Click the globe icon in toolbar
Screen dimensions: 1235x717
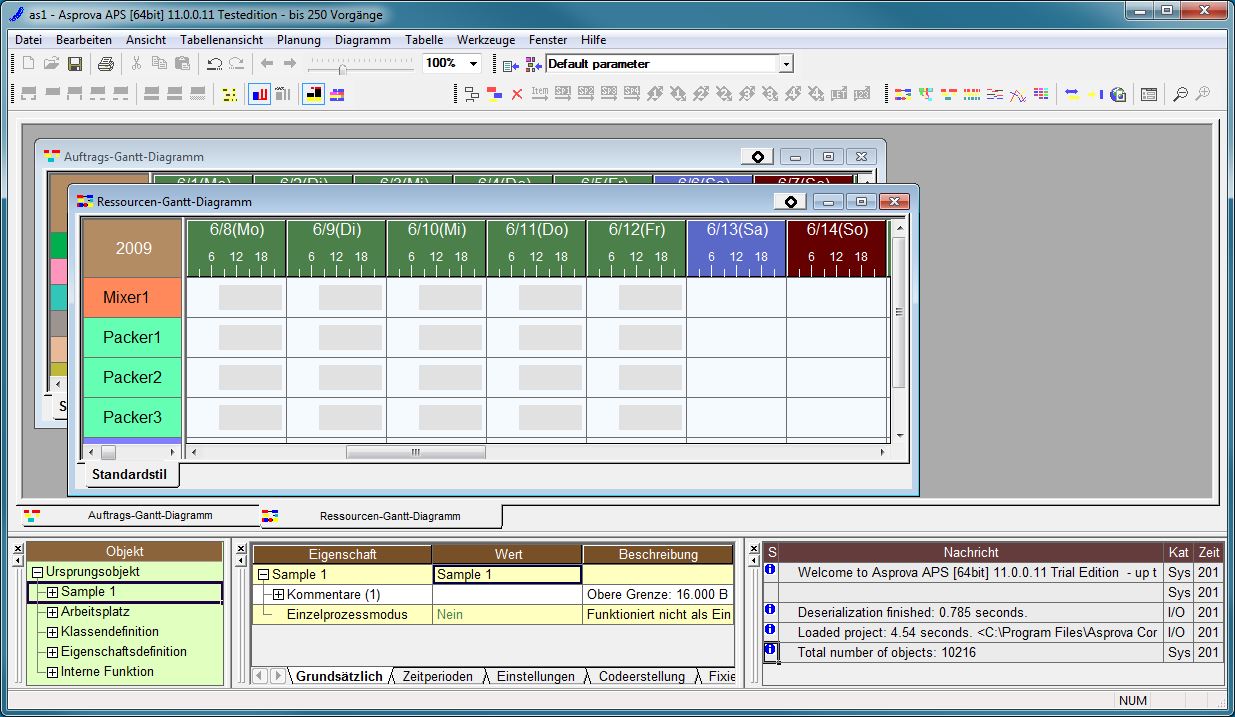1118,94
